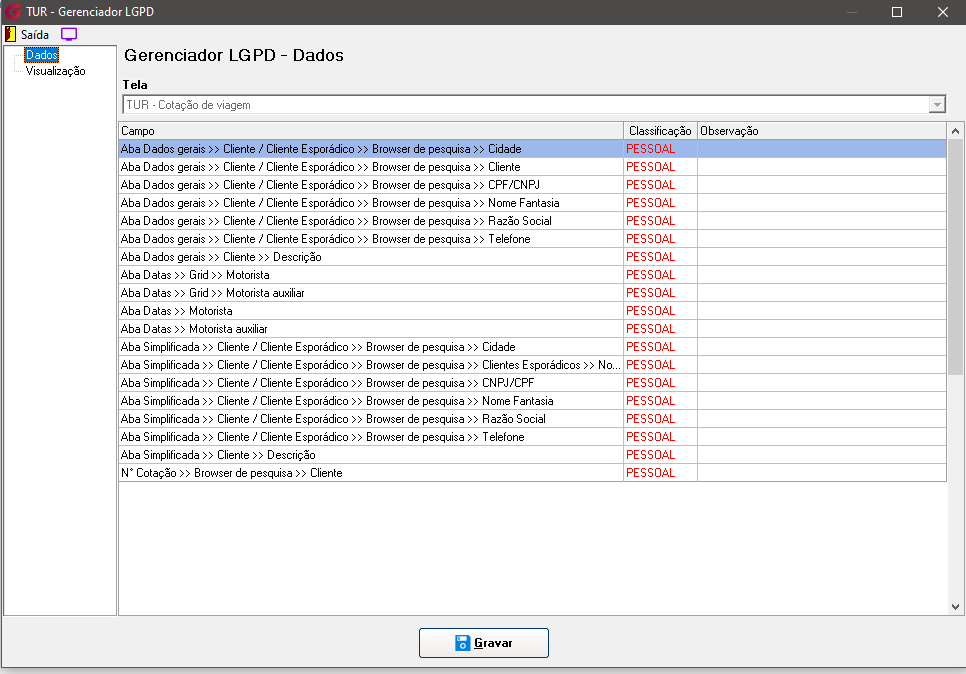Screen dimensions: 966x674
Task: Click the Saída menu label
Action: coord(34,35)
